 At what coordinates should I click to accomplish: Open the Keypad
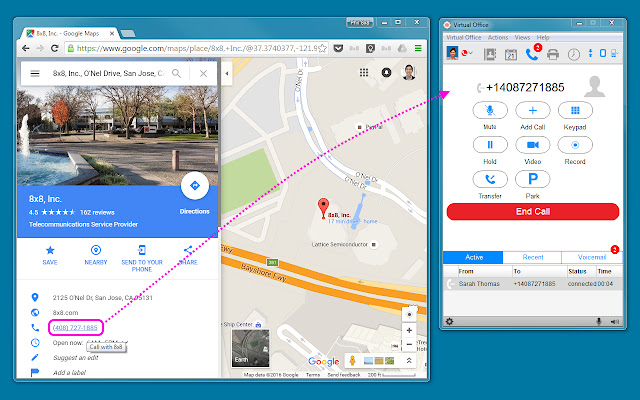tap(575, 110)
